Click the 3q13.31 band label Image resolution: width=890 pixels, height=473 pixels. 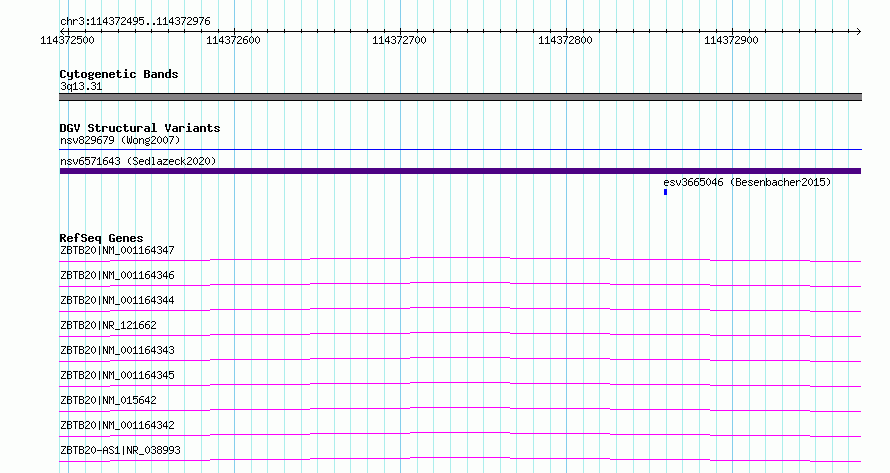pyautogui.click(x=81, y=87)
